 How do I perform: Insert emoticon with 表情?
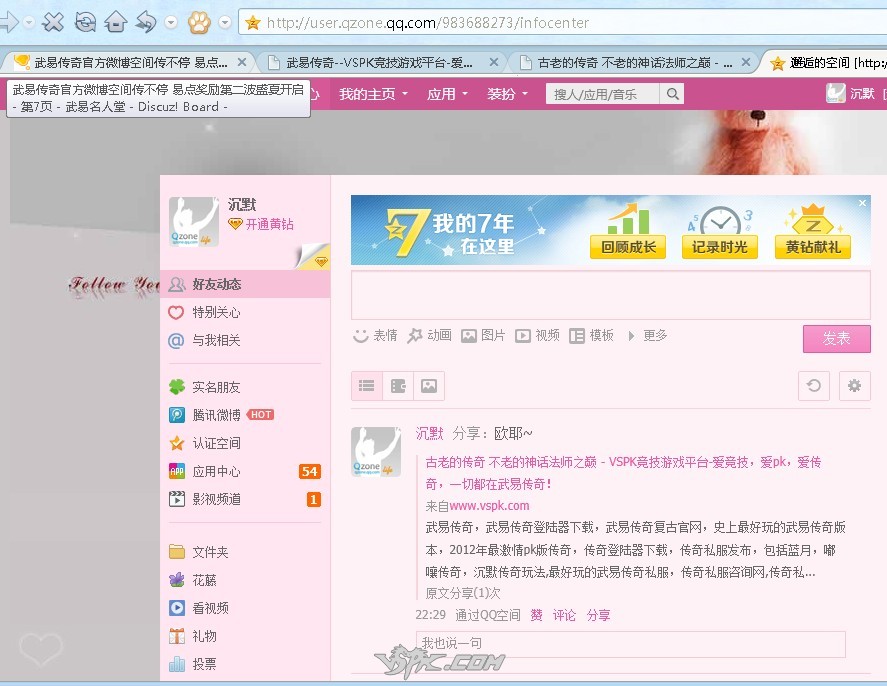click(375, 335)
